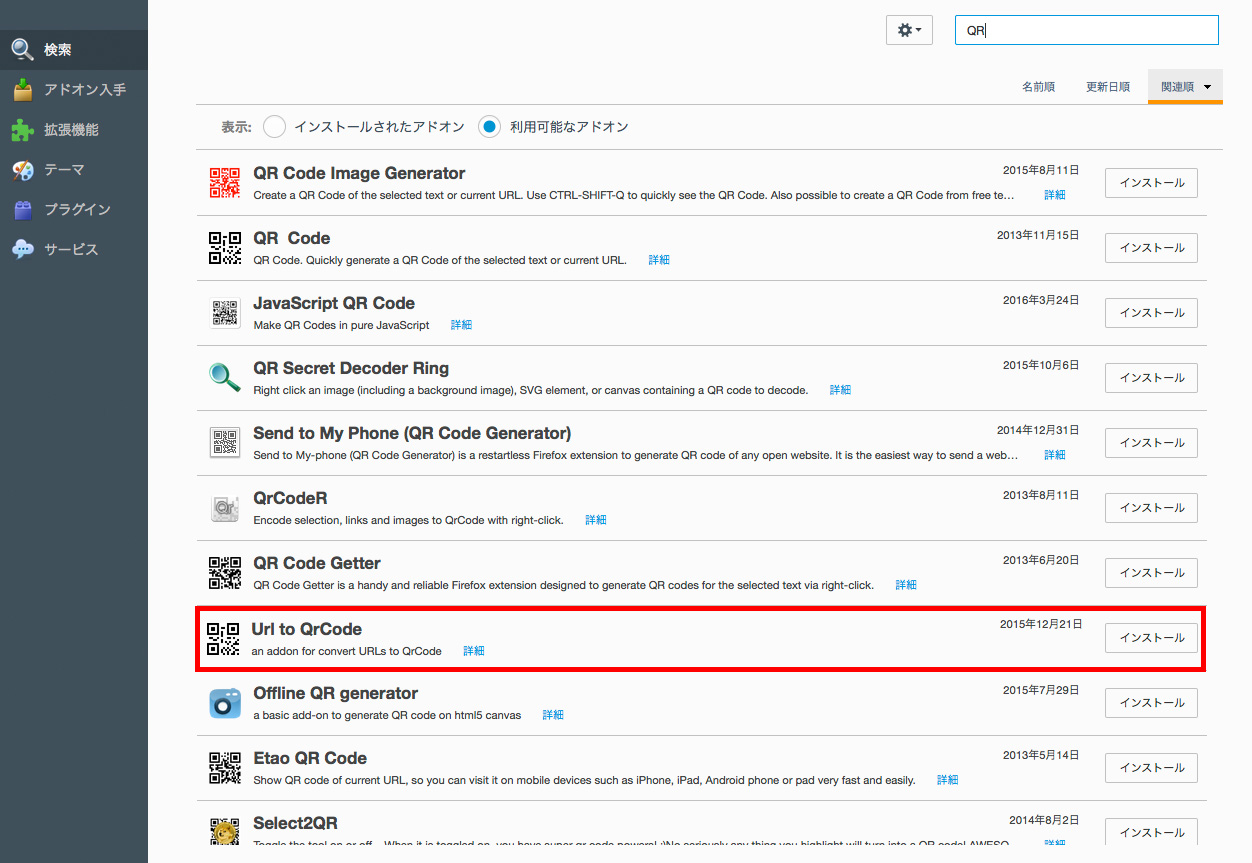Click the サービス speech bubble icon
This screenshot has height=863, width=1252.
pyautogui.click(x=23, y=250)
